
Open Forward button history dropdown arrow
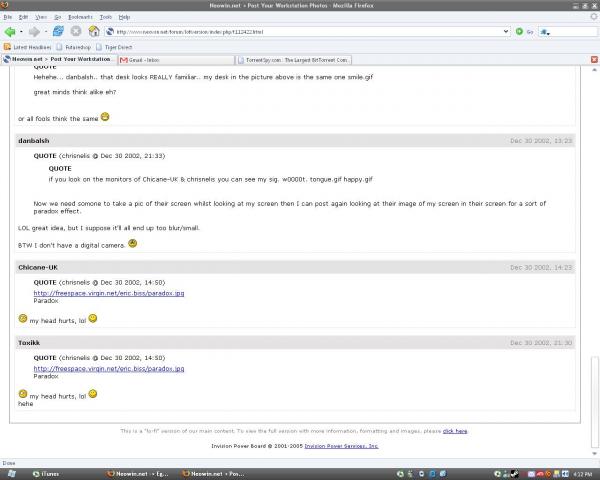coord(46,32)
